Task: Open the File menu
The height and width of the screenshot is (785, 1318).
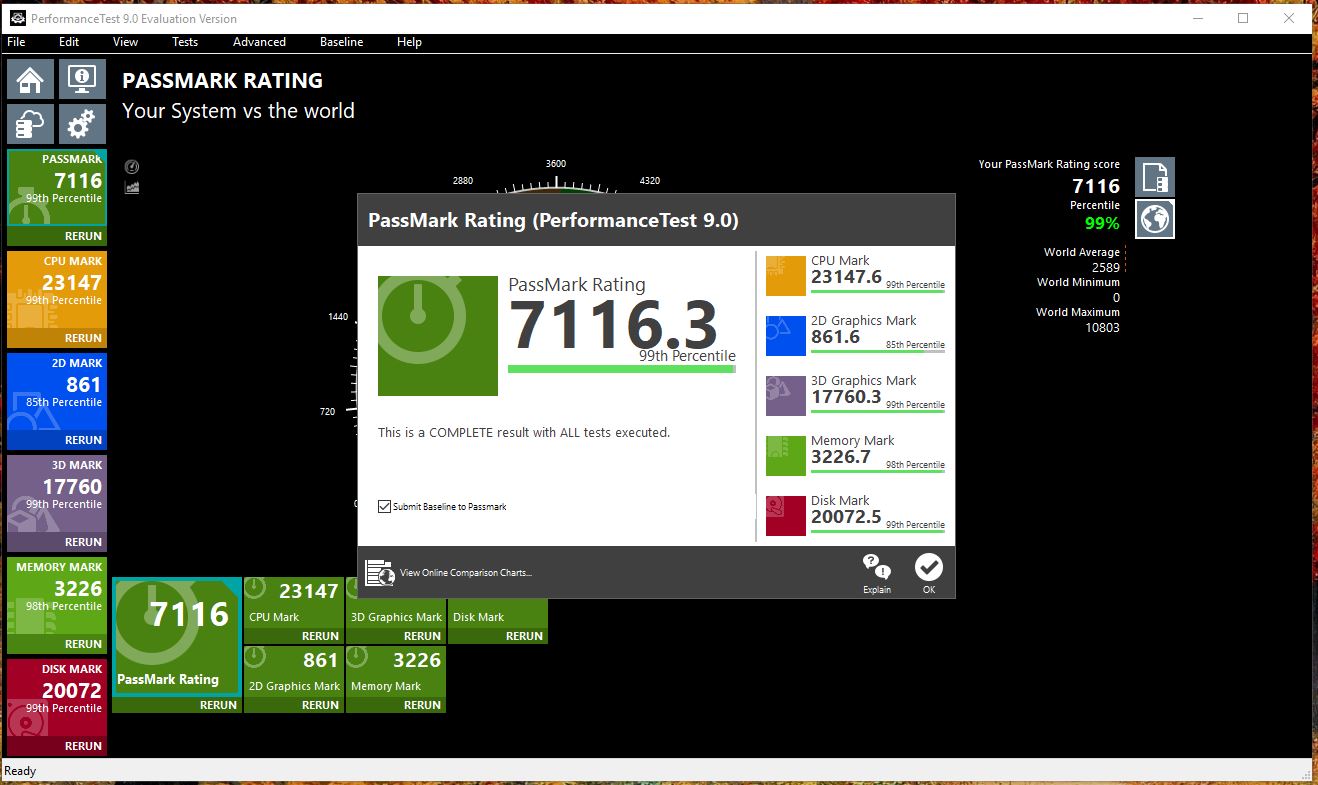Action: [16, 42]
